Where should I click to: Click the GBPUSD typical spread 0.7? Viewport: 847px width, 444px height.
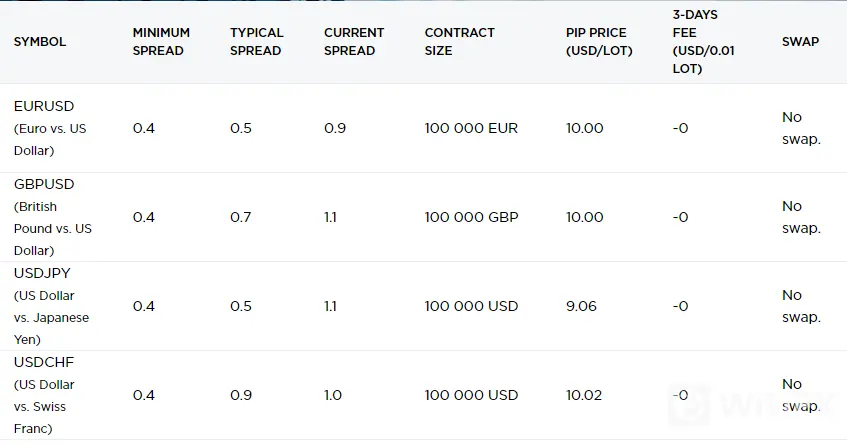click(240, 217)
